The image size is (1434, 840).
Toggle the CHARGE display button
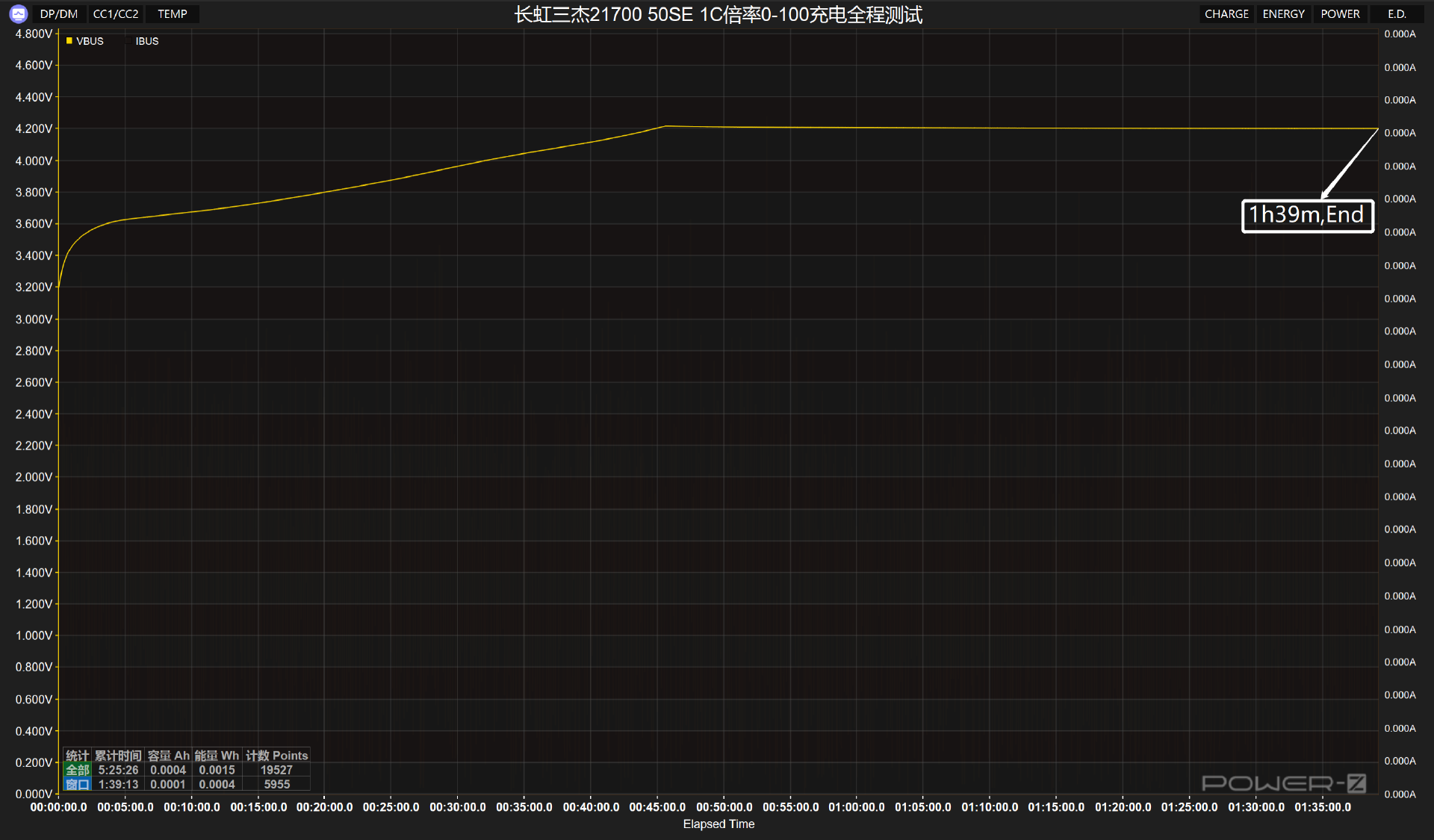pyautogui.click(x=1226, y=14)
